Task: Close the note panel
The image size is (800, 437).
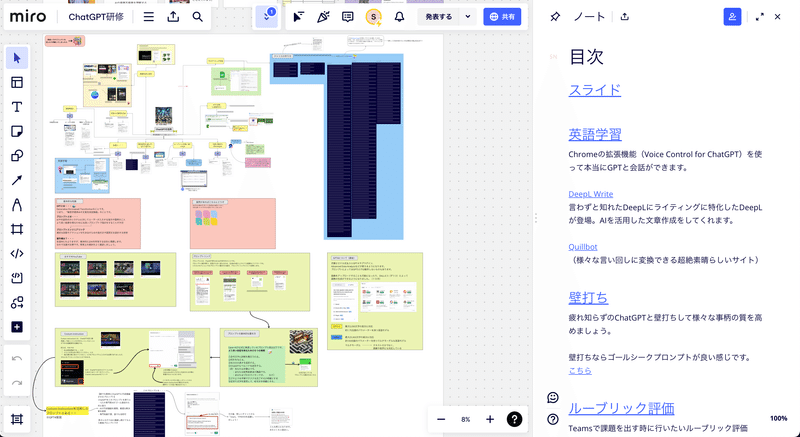Action: point(778,17)
